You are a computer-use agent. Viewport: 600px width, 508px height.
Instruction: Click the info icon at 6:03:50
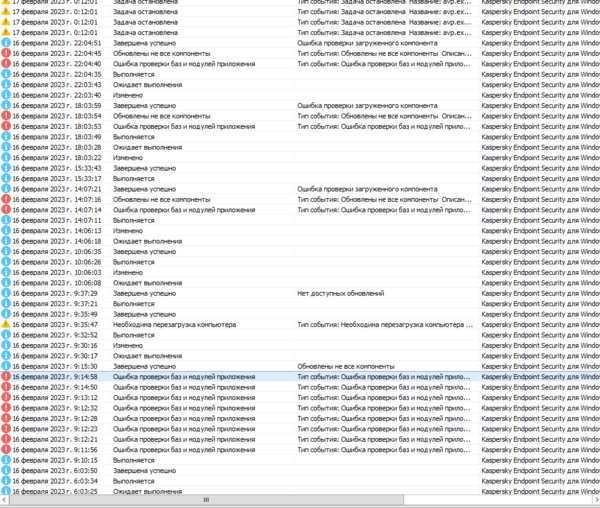(x=6, y=471)
